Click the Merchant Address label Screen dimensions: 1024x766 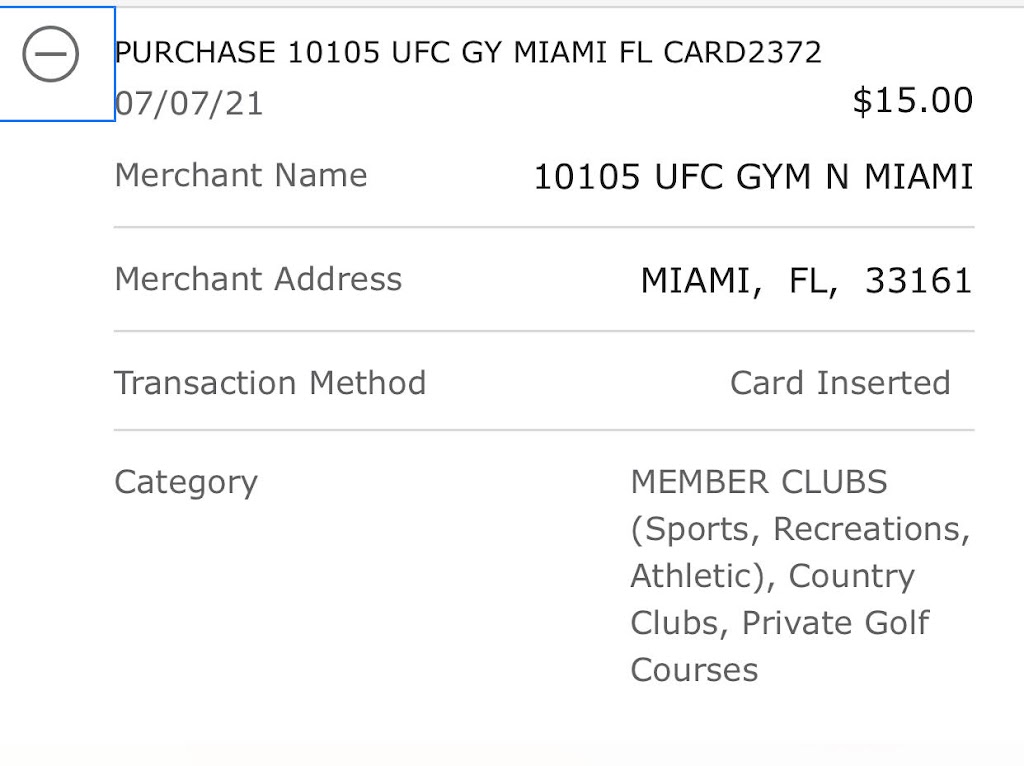click(258, 279)
